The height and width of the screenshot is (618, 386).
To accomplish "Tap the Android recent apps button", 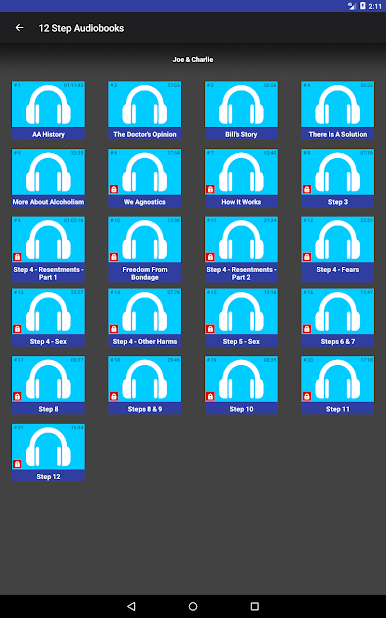I will click(x=255, y=606).
